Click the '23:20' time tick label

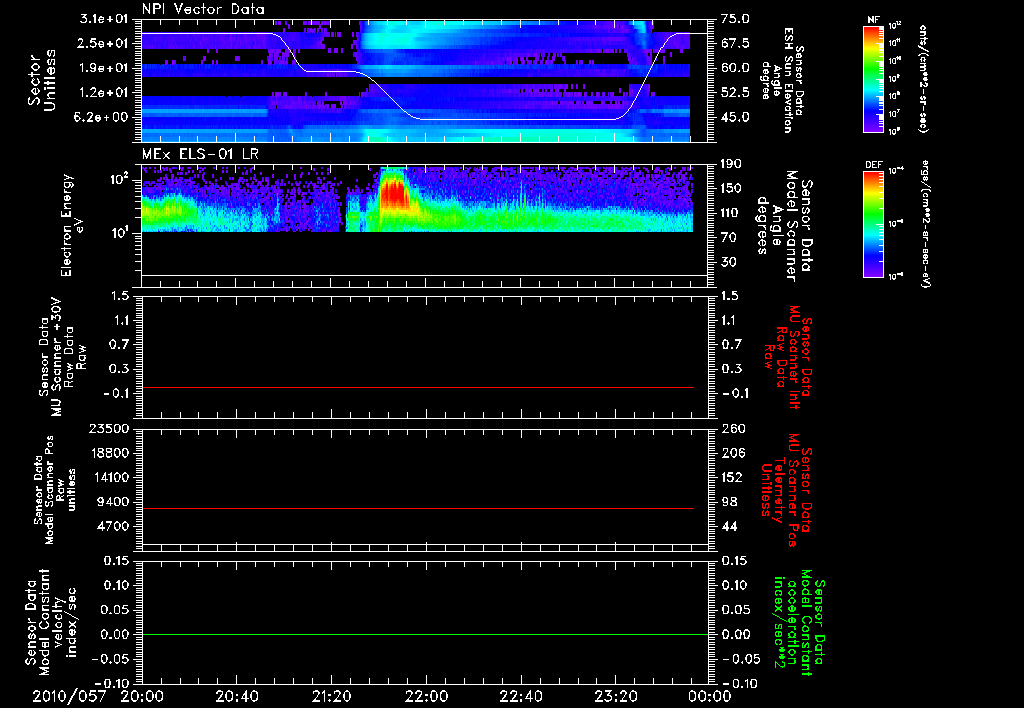click(x=616, y=696)
